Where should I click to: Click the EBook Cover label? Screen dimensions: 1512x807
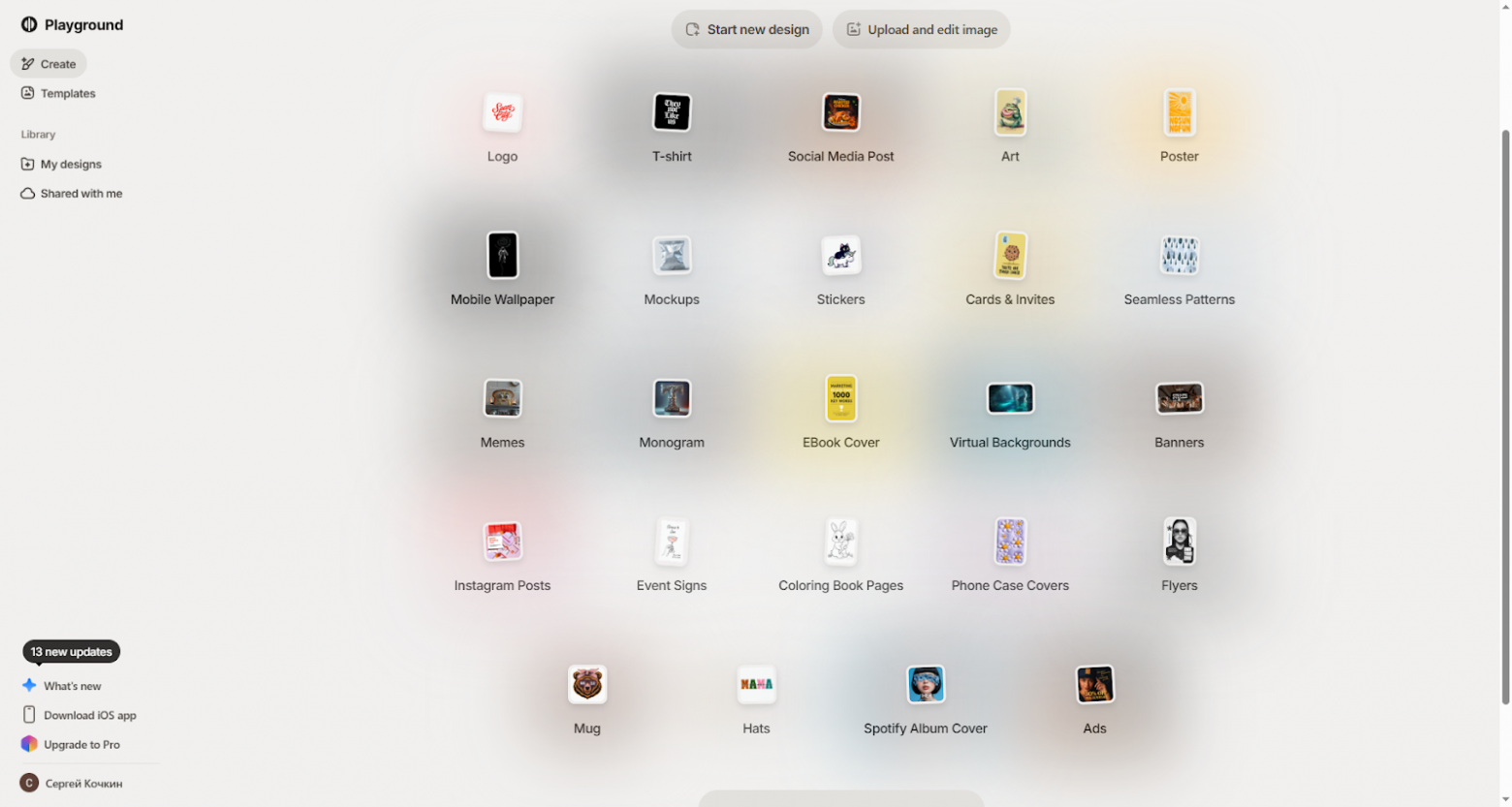tap(841, 443)
